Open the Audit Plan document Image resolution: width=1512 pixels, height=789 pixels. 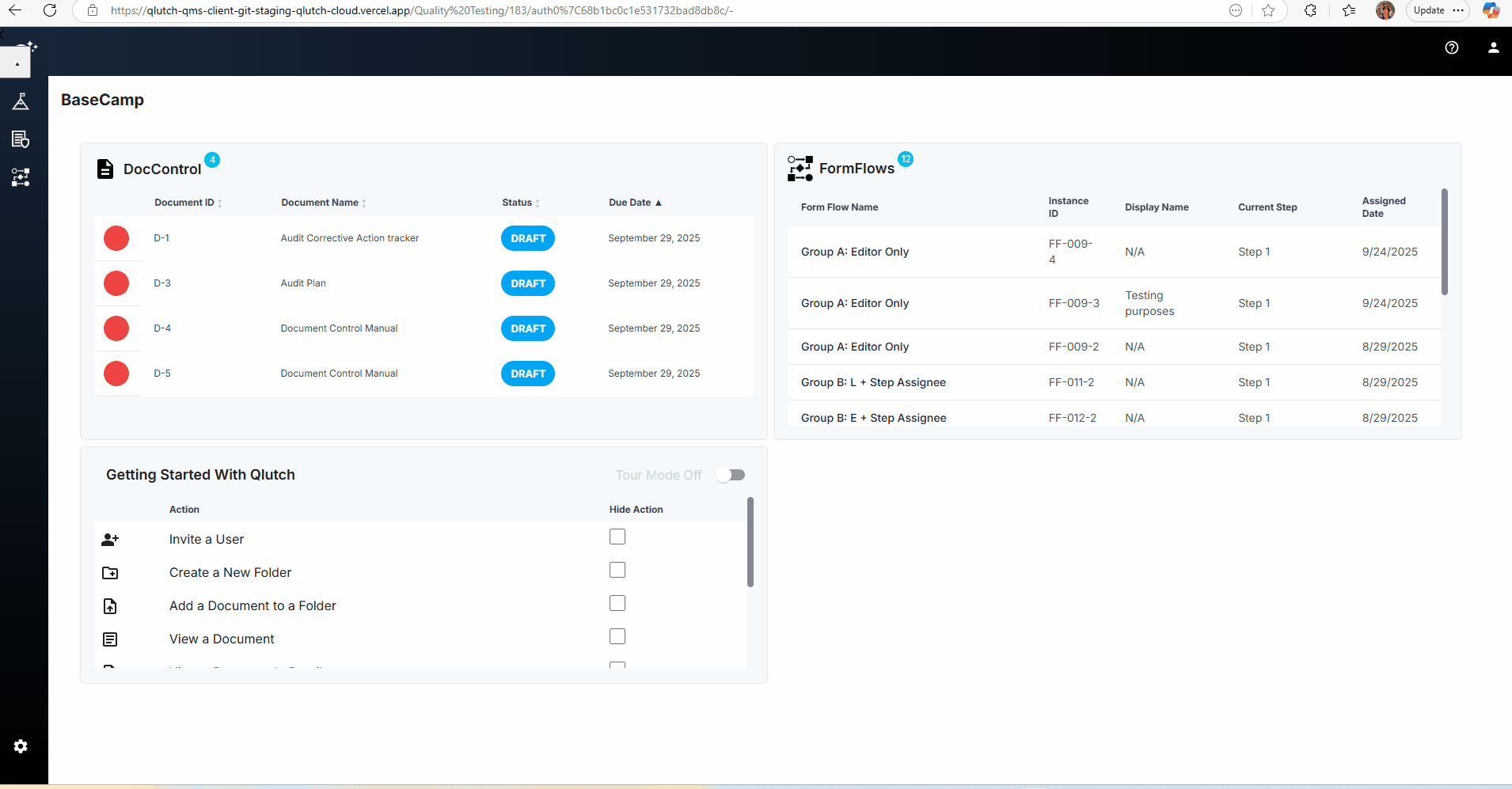click(x=303, y=283)
